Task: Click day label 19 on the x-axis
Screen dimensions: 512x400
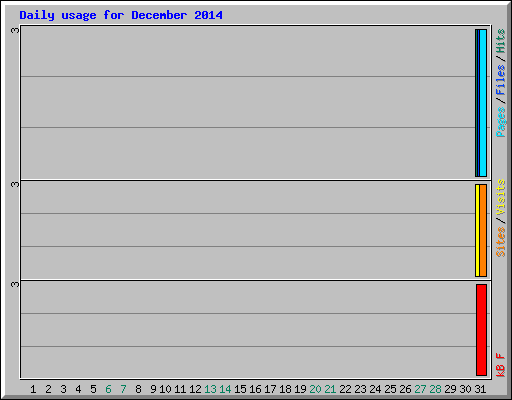Action: click(300, 389)
